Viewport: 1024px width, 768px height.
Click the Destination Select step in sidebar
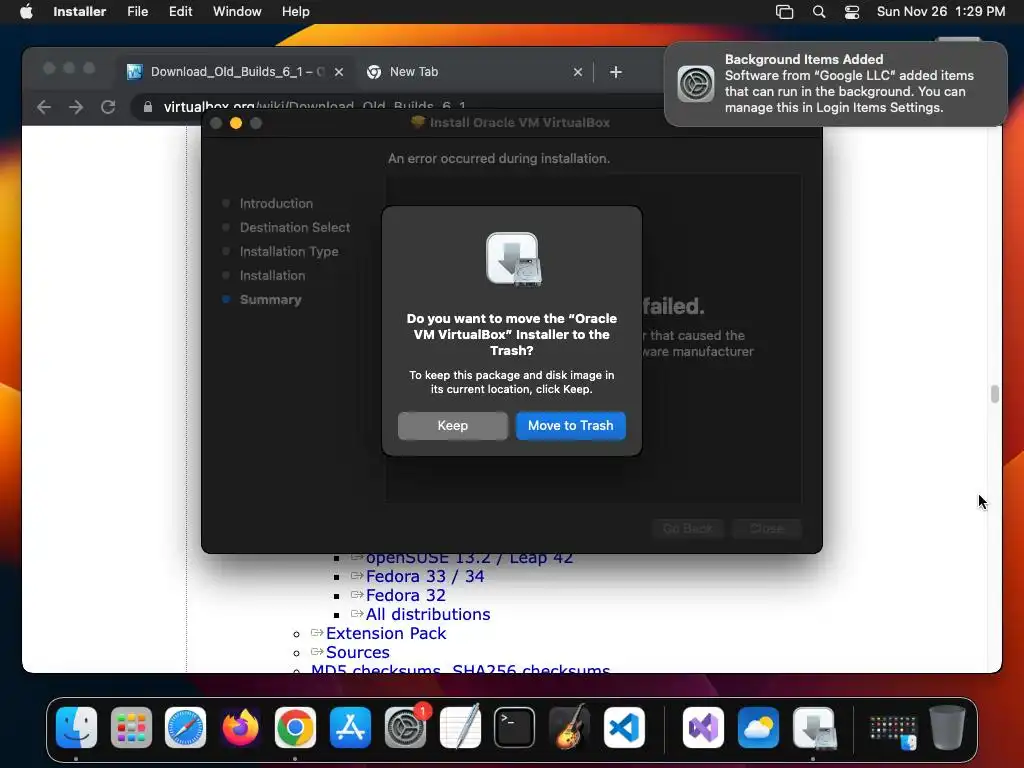coord(295,227)
